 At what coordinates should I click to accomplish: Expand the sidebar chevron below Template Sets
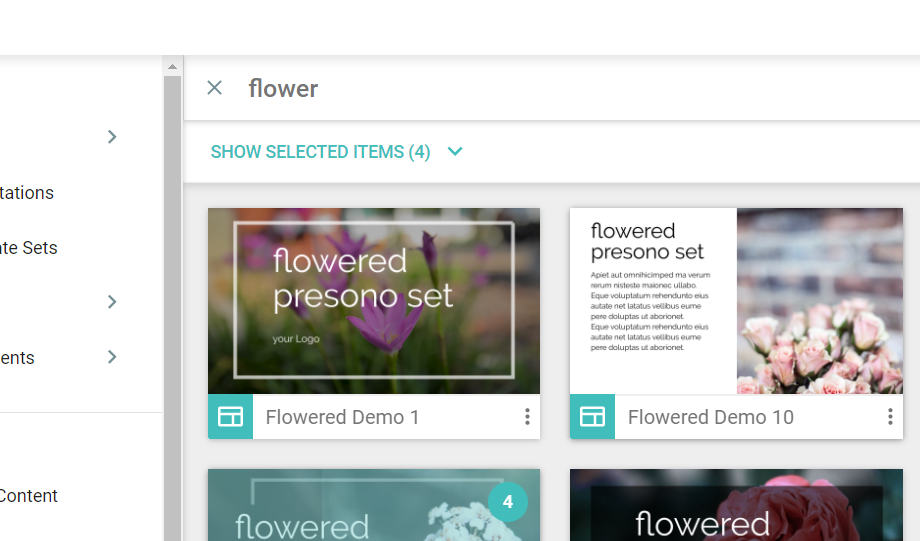click(112, 302)
